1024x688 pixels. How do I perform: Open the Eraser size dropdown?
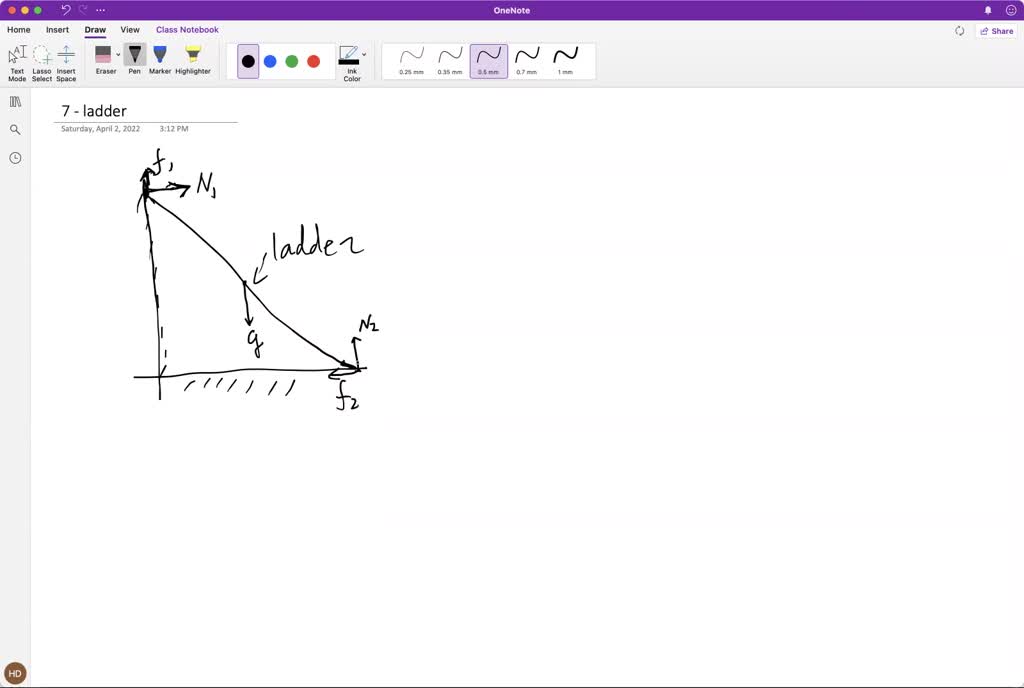(118, 53)
